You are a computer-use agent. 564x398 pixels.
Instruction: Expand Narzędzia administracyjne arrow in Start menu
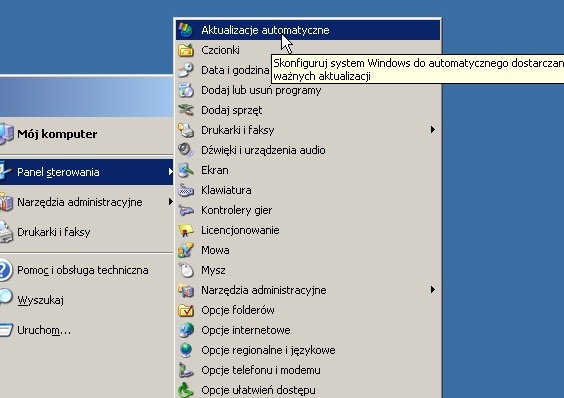[170, 202]
